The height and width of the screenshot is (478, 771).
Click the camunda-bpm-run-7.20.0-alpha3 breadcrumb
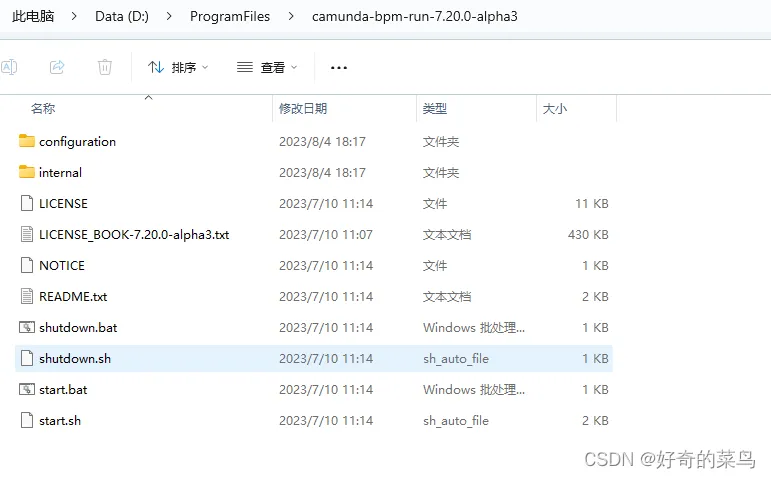[x=415, y=16]
